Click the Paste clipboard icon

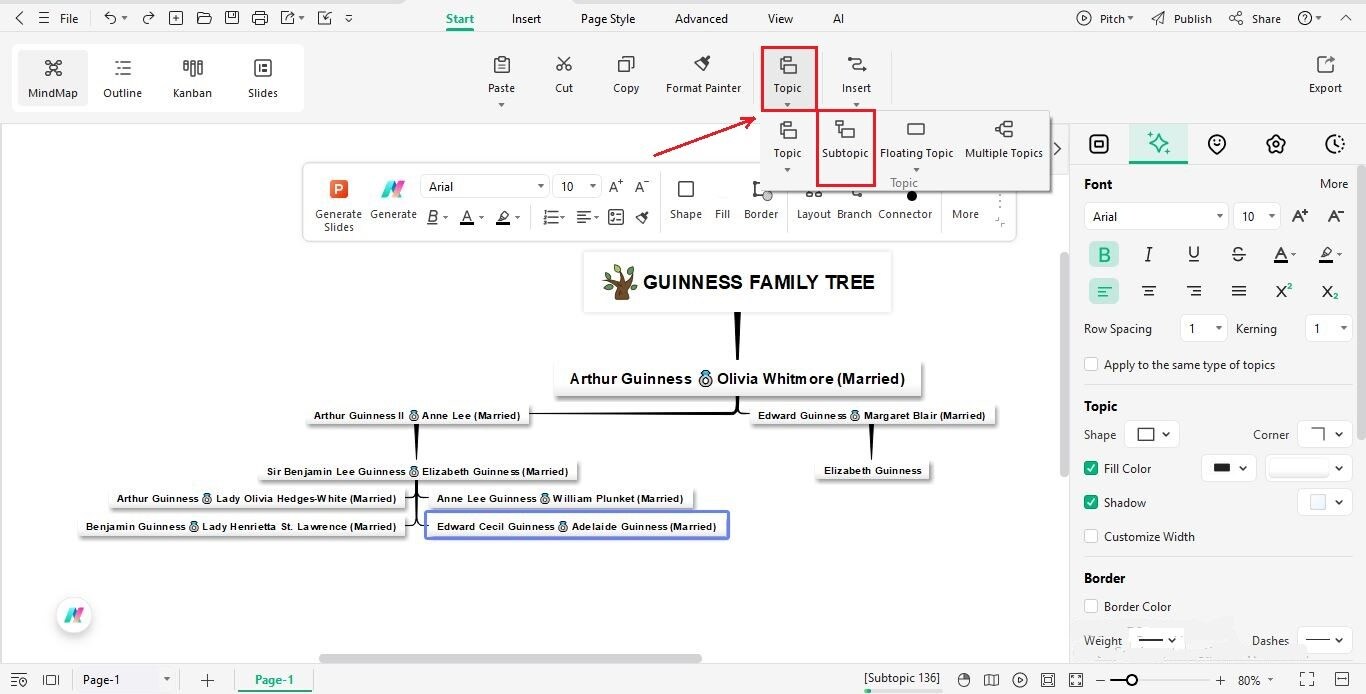click(502, 65)
